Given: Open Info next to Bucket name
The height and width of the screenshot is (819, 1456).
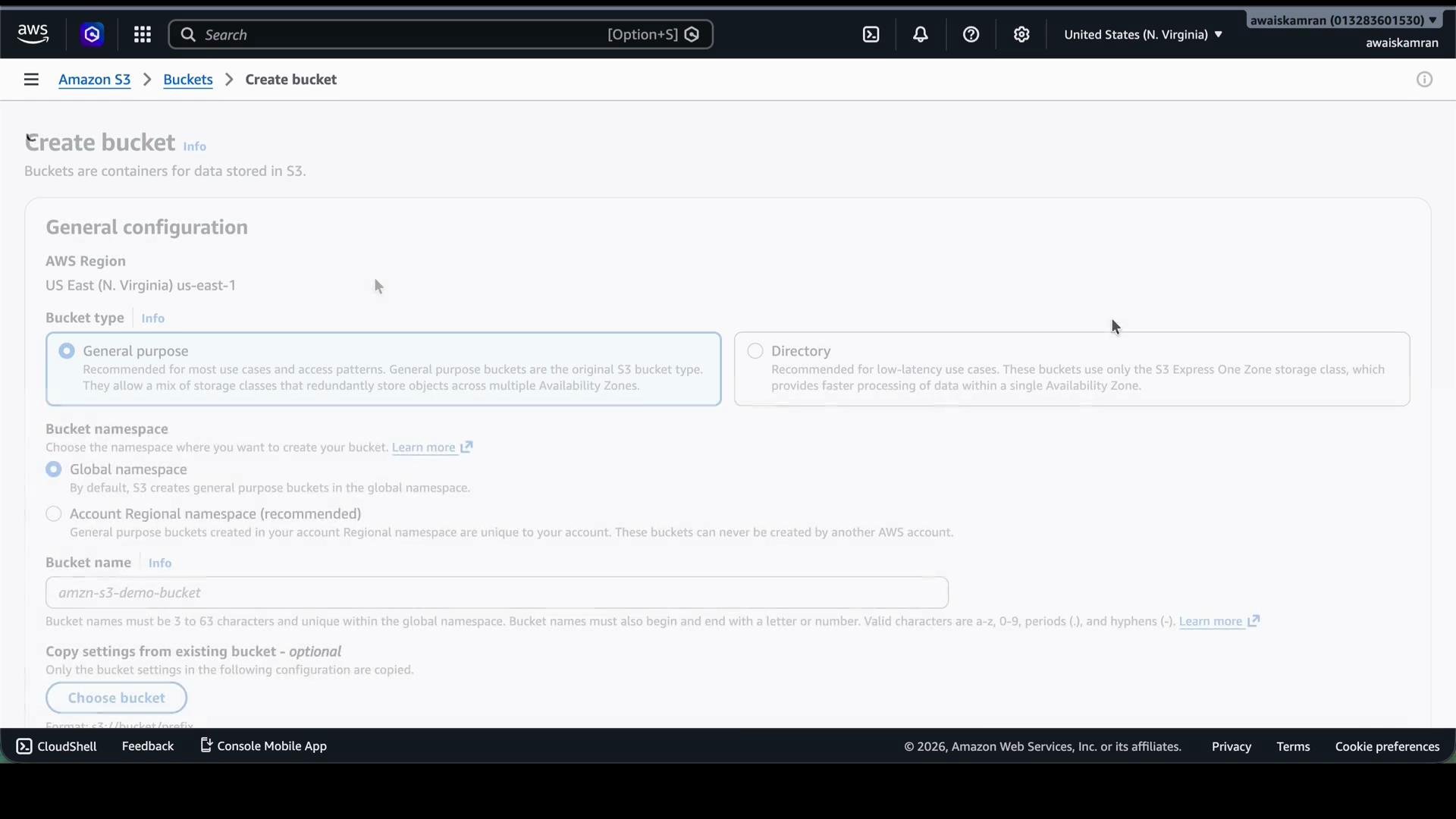Looking at the screenshot, I should coord(160,563).
